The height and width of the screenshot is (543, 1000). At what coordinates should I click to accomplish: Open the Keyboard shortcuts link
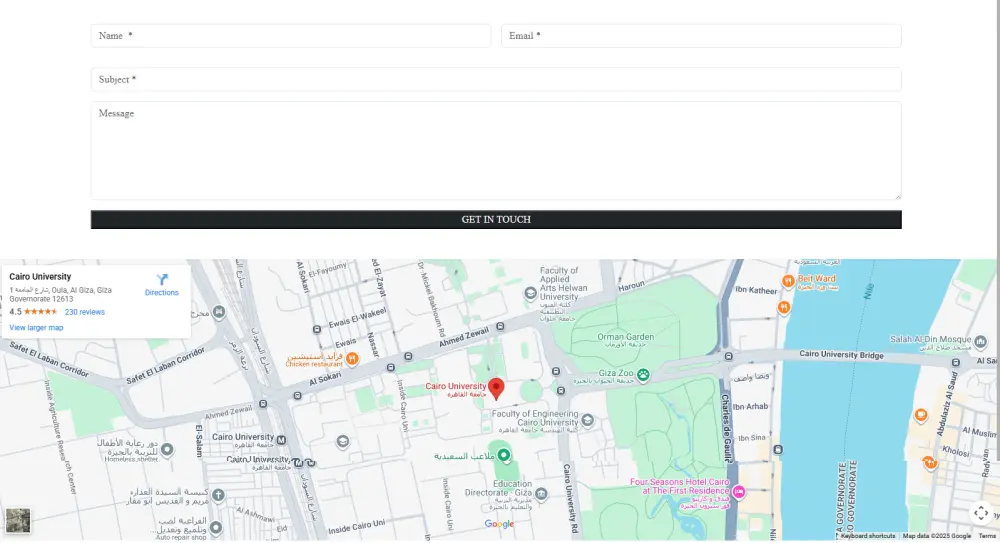[x=868, y=536]
